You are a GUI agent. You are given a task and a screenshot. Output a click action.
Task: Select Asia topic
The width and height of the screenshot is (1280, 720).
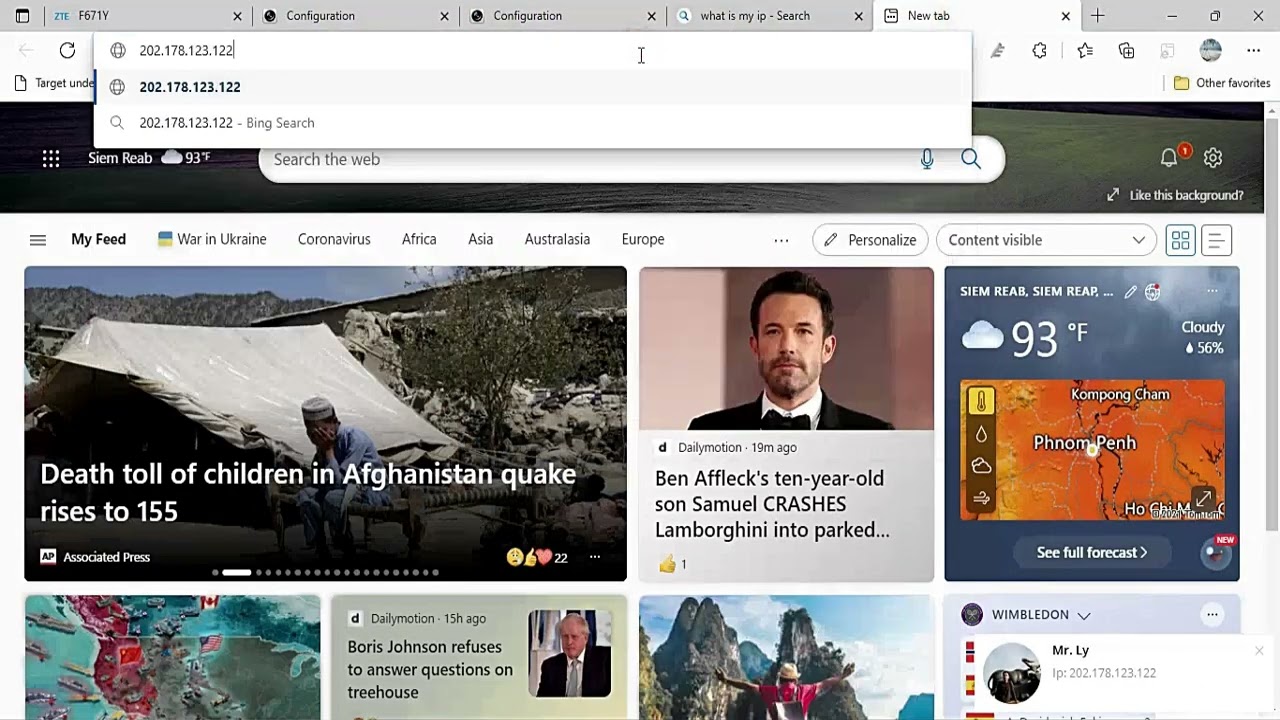click(x=480, y=240)
